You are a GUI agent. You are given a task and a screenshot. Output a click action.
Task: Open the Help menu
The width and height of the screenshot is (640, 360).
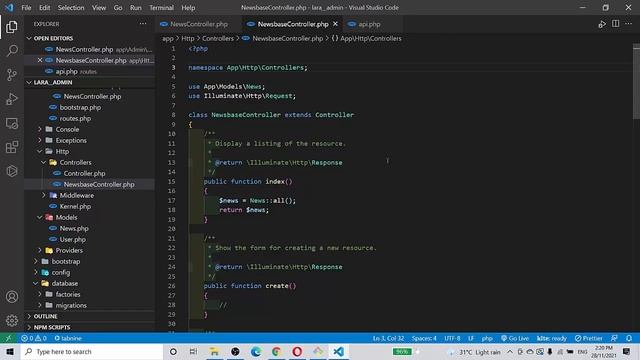188,7
